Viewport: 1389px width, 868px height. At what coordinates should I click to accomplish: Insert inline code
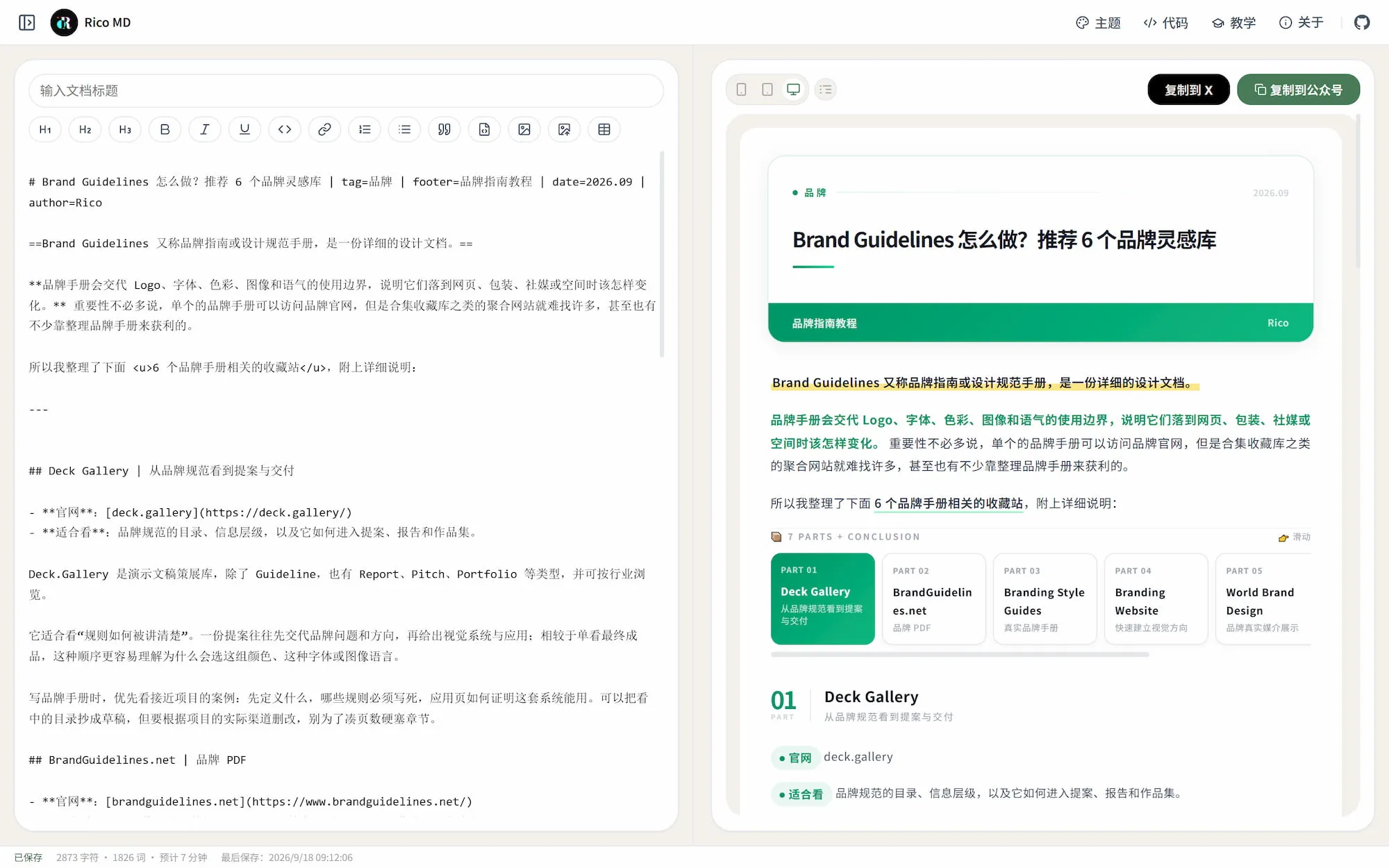coord(285,130)
